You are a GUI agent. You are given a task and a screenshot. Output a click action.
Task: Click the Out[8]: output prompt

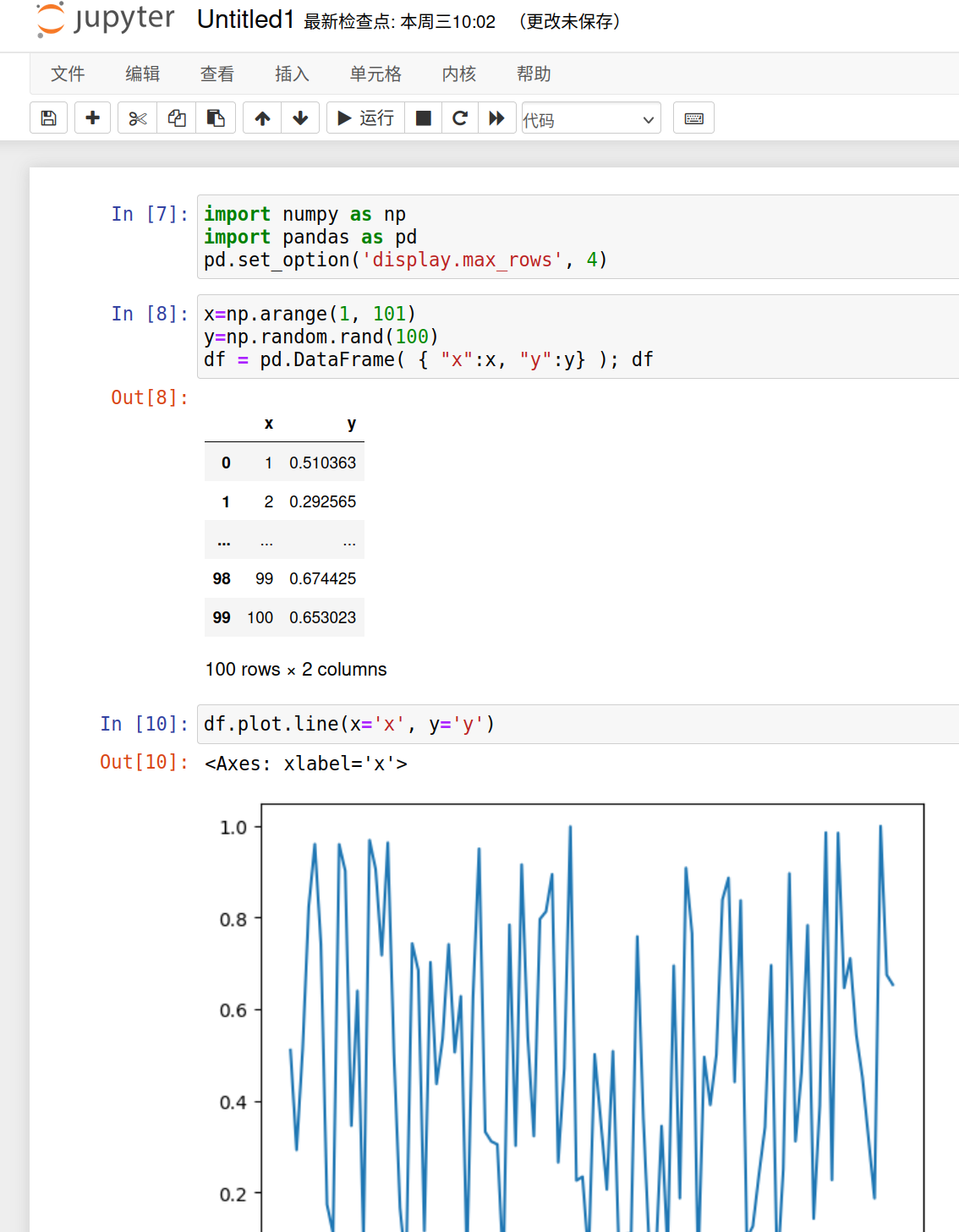pos(150,397)
